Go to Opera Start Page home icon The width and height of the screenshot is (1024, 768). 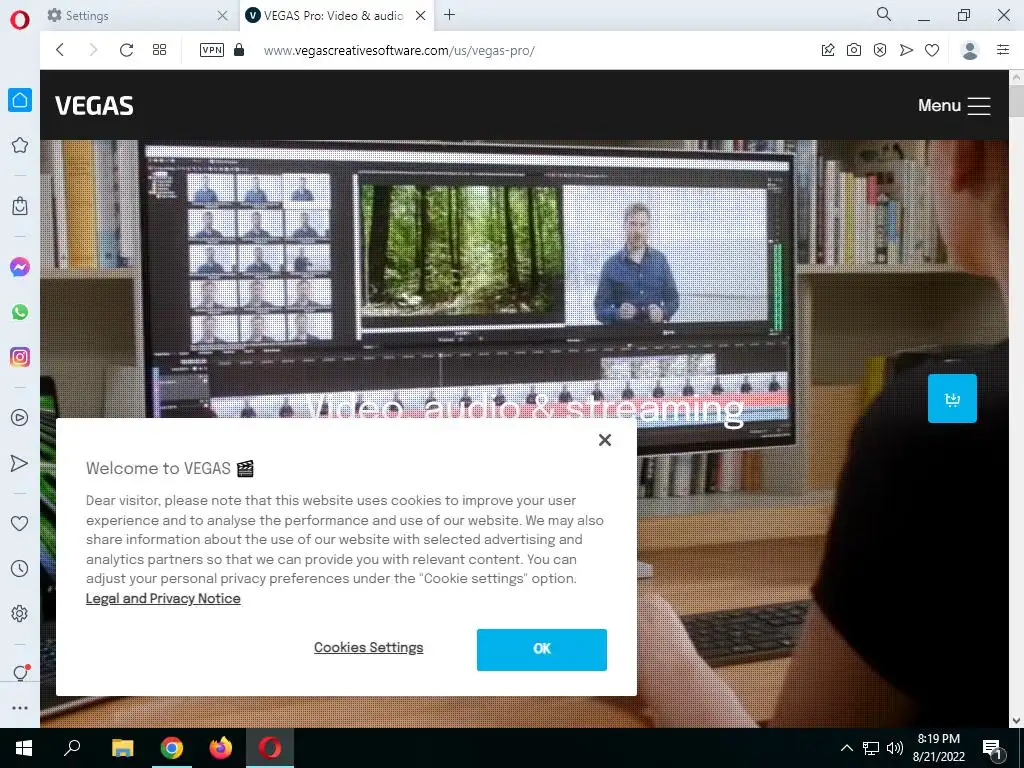[20, 100]
